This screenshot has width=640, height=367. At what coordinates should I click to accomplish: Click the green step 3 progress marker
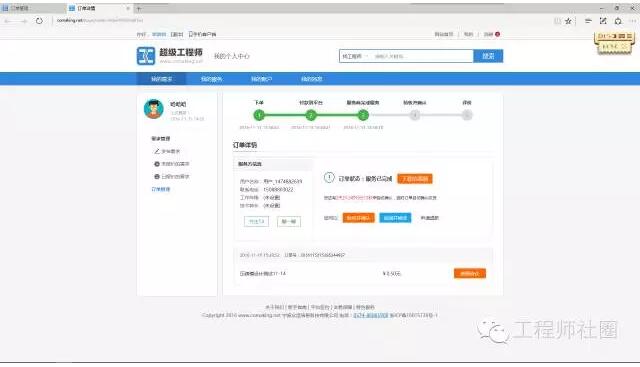click(363, 116)
